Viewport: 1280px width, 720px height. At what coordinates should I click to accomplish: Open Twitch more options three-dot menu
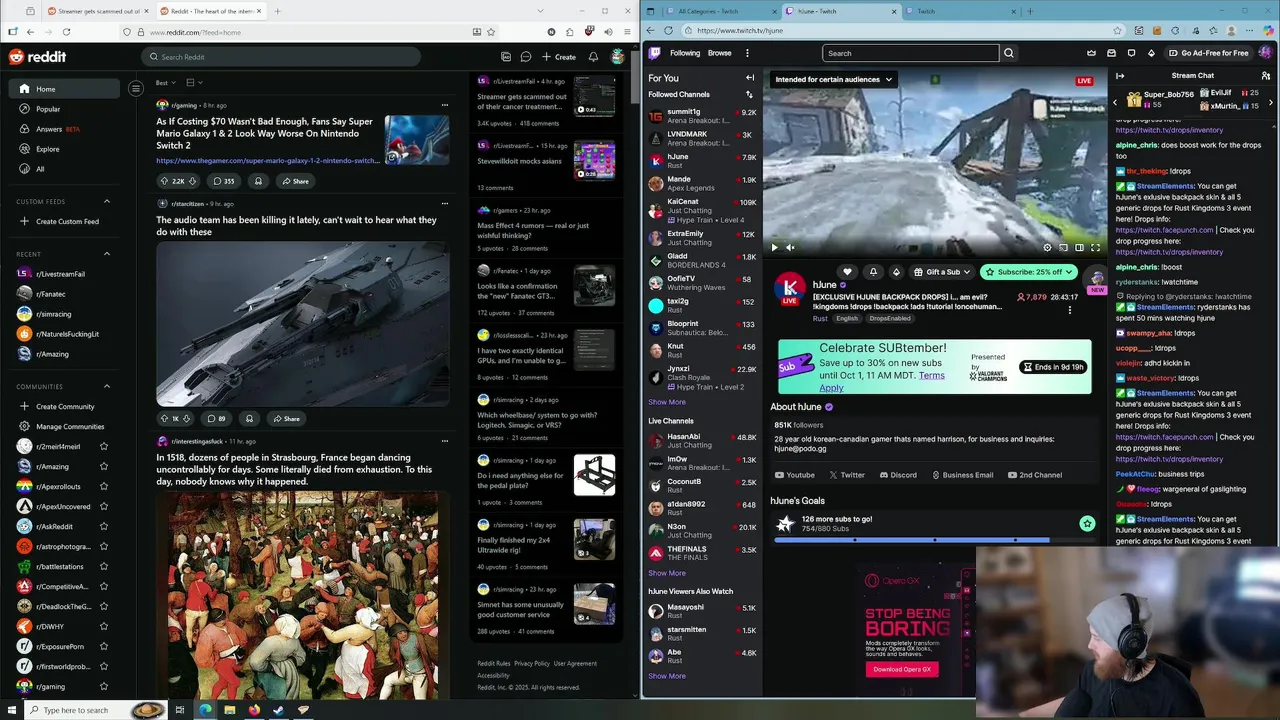(x=747, y=53)
